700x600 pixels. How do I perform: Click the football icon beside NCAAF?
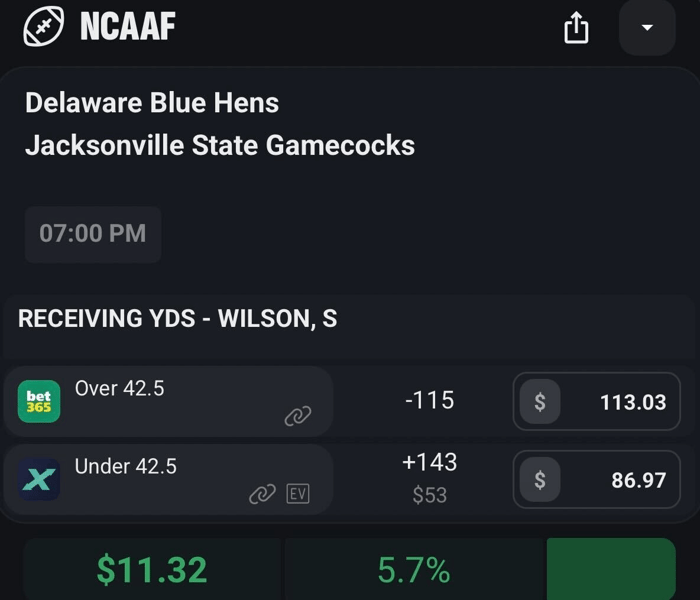[43, 26]
